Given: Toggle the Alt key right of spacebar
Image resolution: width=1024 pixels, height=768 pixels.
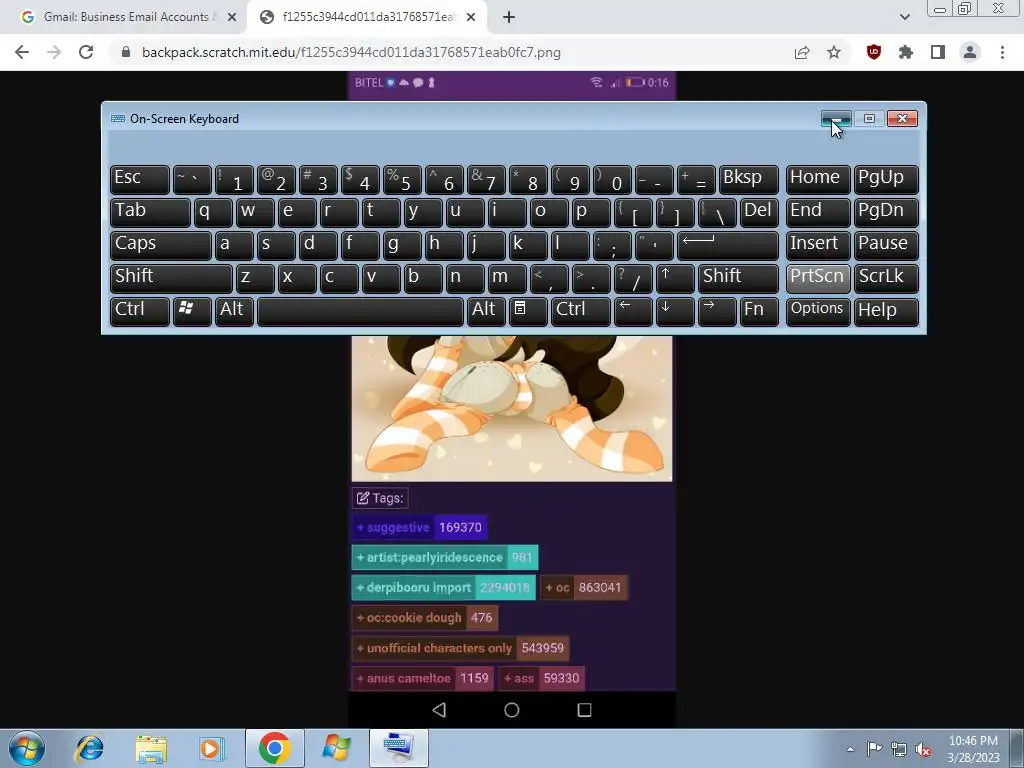Looking at the screenshot, I should [486, 311].
